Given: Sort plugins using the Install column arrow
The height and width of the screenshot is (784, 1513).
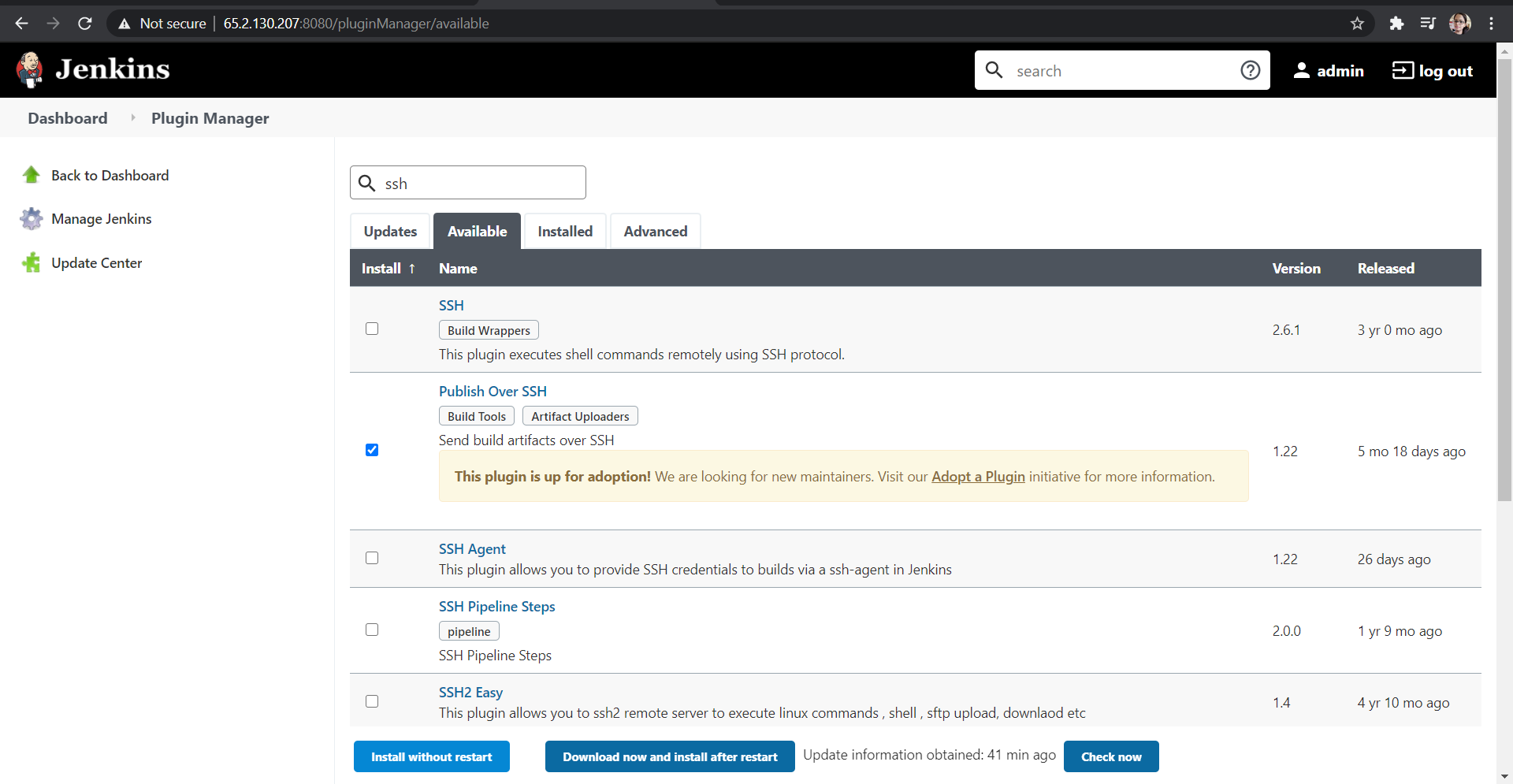Looking at the screenshot, I should pyautogui.click(x=413, y=268).
